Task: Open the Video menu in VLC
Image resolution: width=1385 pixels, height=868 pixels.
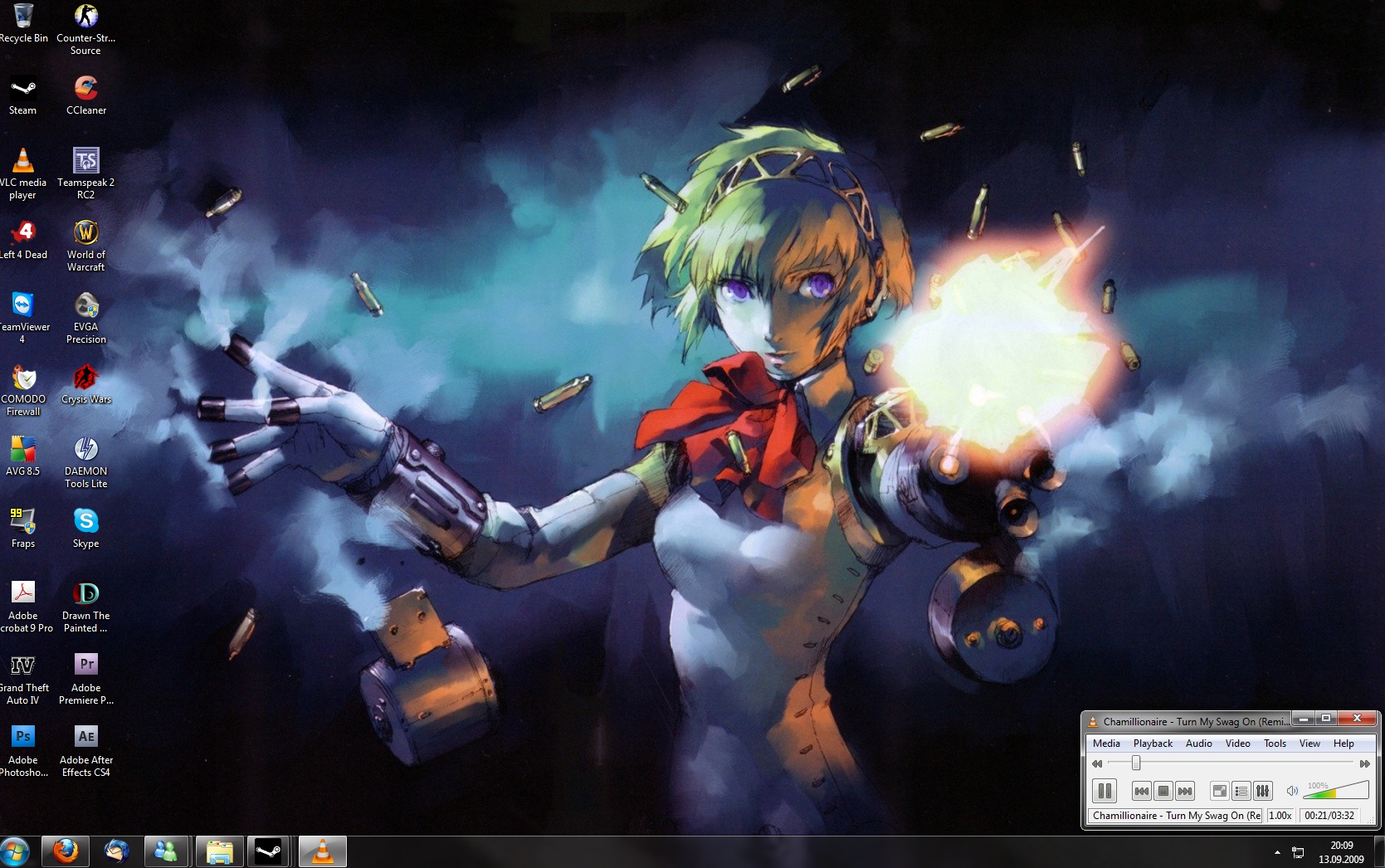Action: (x=1237, y=744)
